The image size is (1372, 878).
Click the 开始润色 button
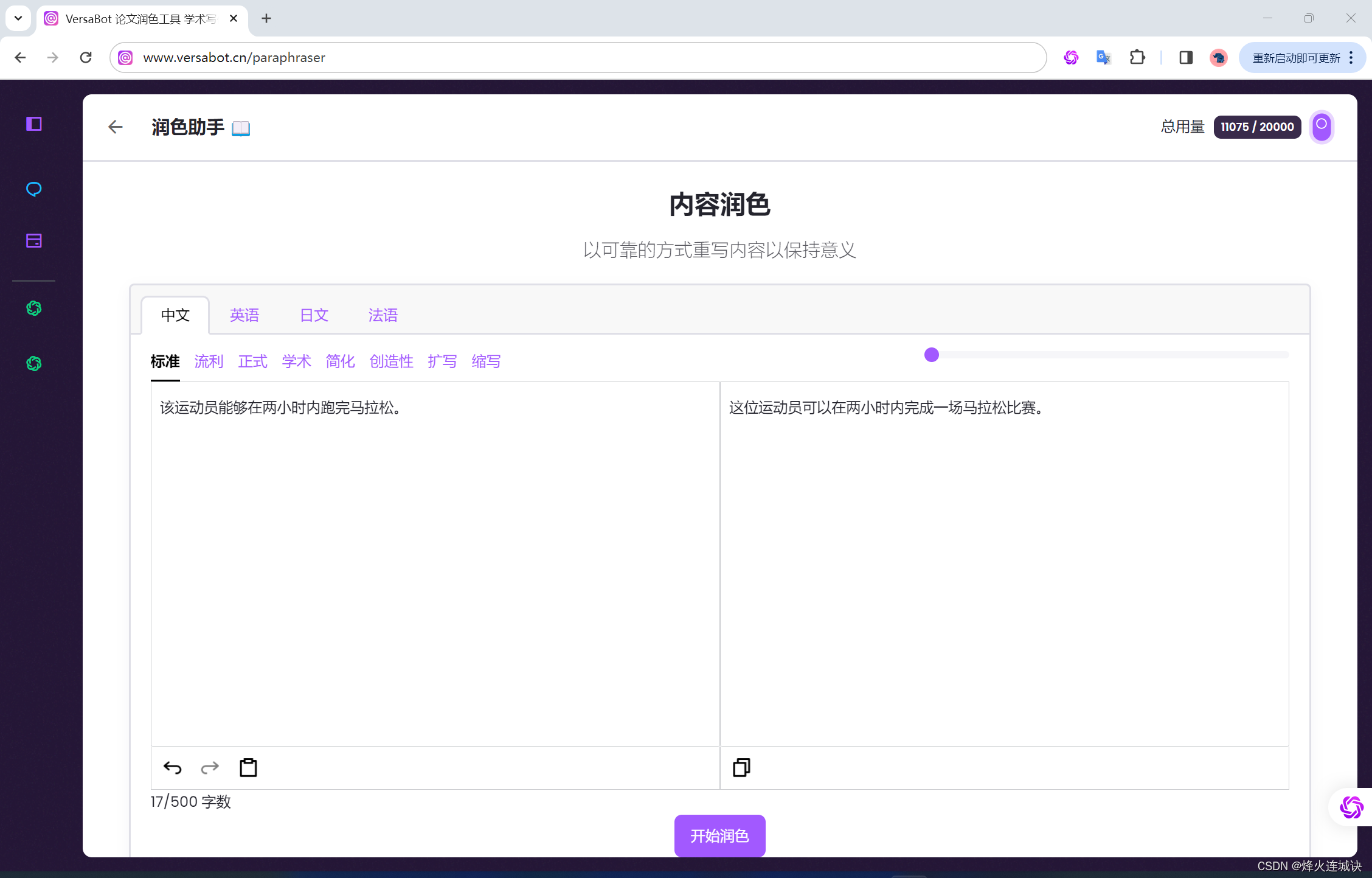(x=719, y=835)
